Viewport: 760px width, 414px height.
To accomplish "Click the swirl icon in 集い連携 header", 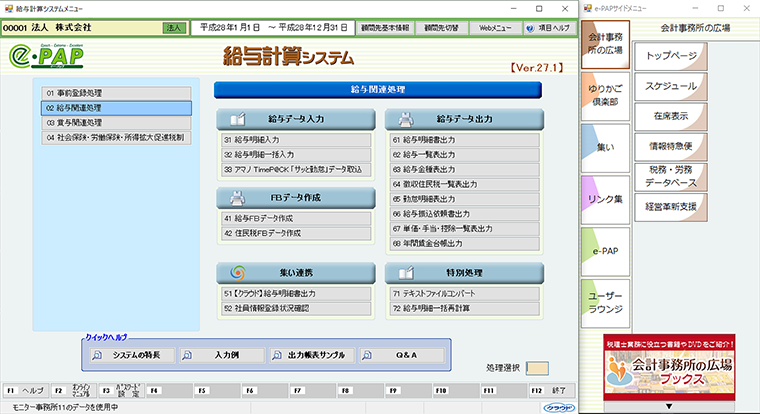I will click(x=238, y=273).
